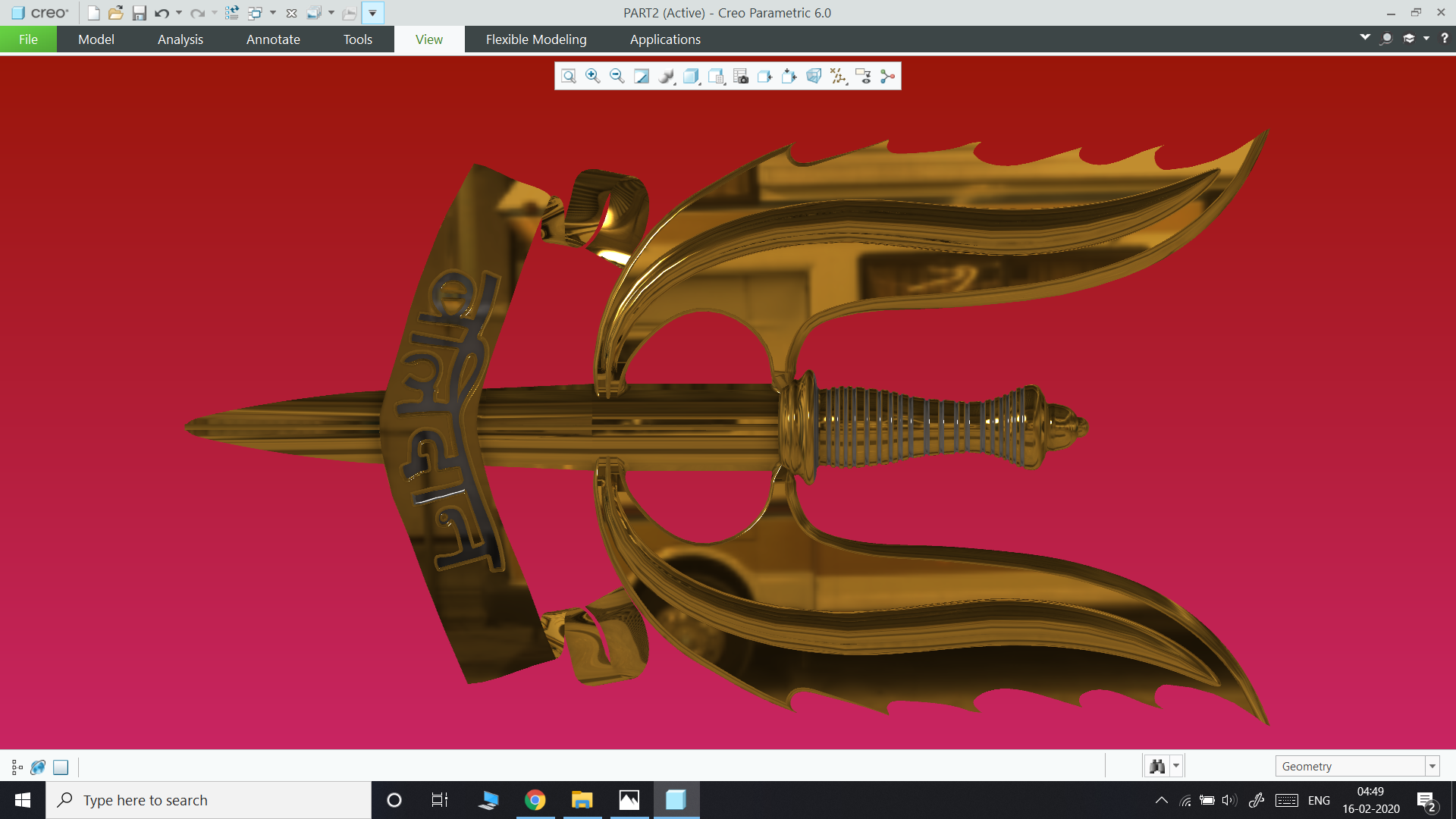The image size is (1456, 819).
Task: Switch to the Tools tab
Action: 358,39
